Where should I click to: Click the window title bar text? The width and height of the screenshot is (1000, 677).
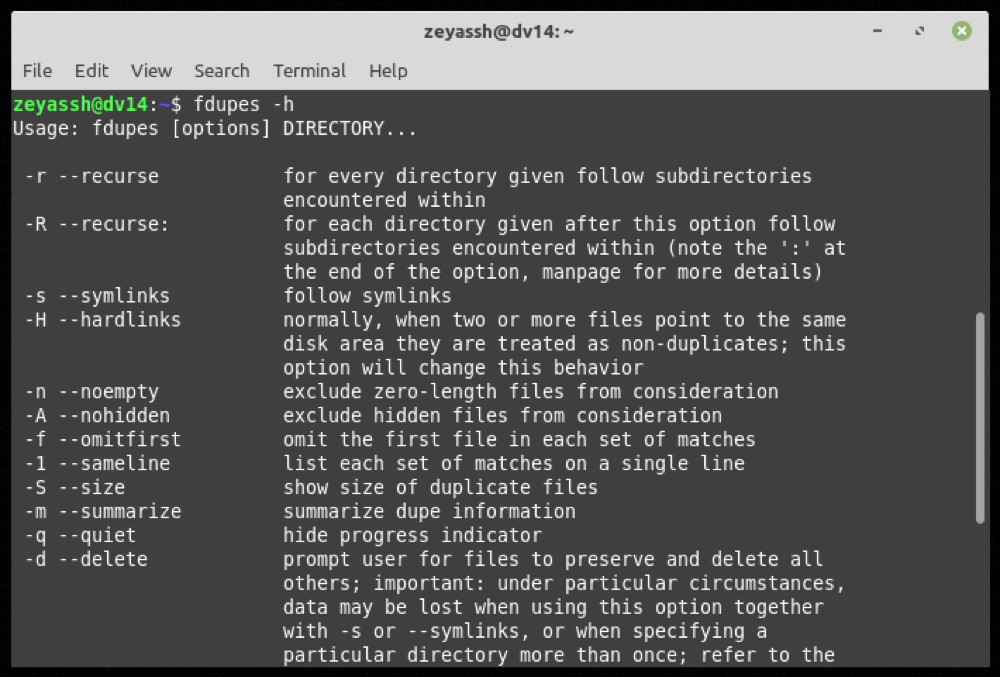click(499, 32)
